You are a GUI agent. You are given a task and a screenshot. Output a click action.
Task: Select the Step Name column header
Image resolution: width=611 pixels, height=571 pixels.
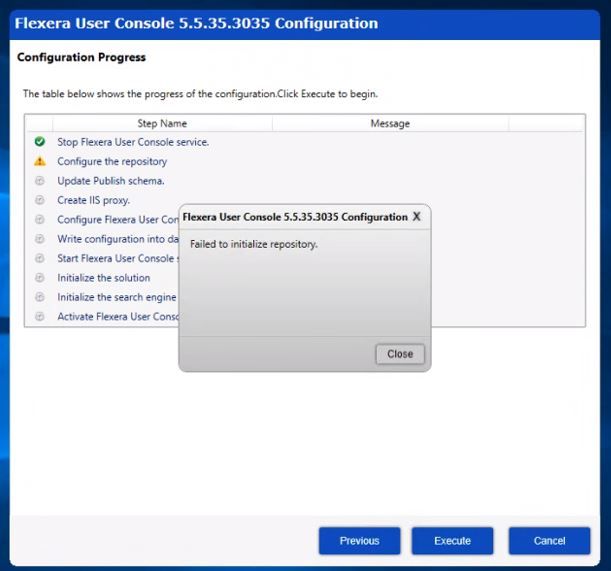[162, 124]
